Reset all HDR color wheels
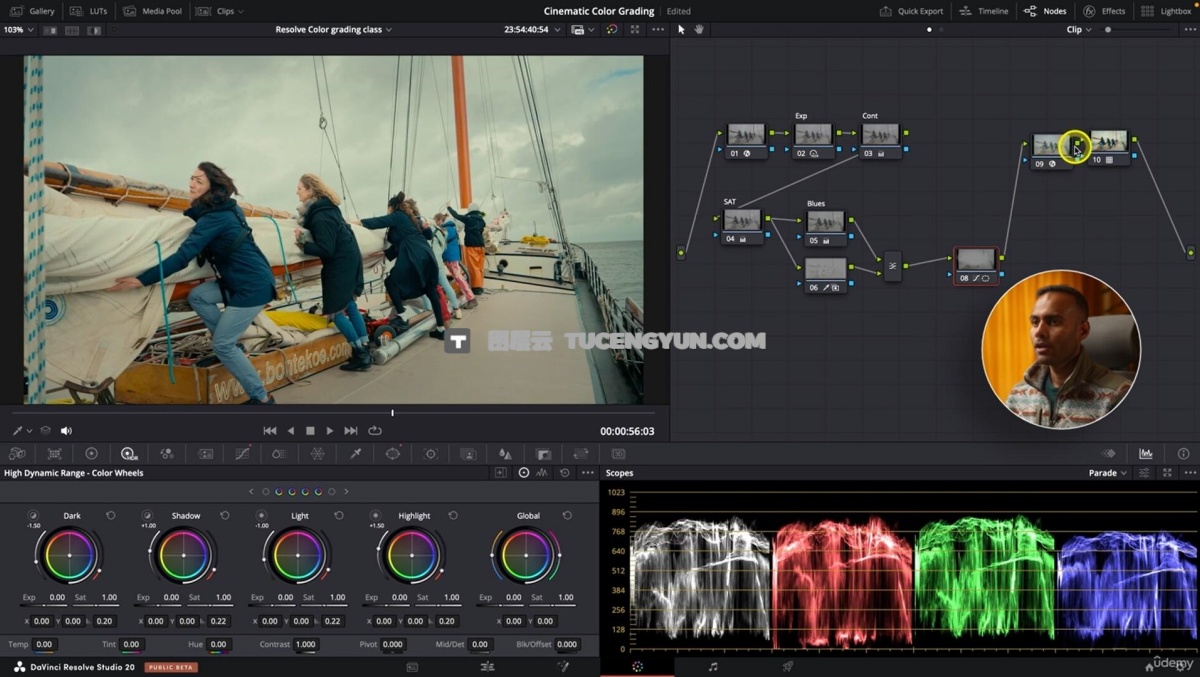This screenshot has height=677, width=1200. click(x=565, y=472)
